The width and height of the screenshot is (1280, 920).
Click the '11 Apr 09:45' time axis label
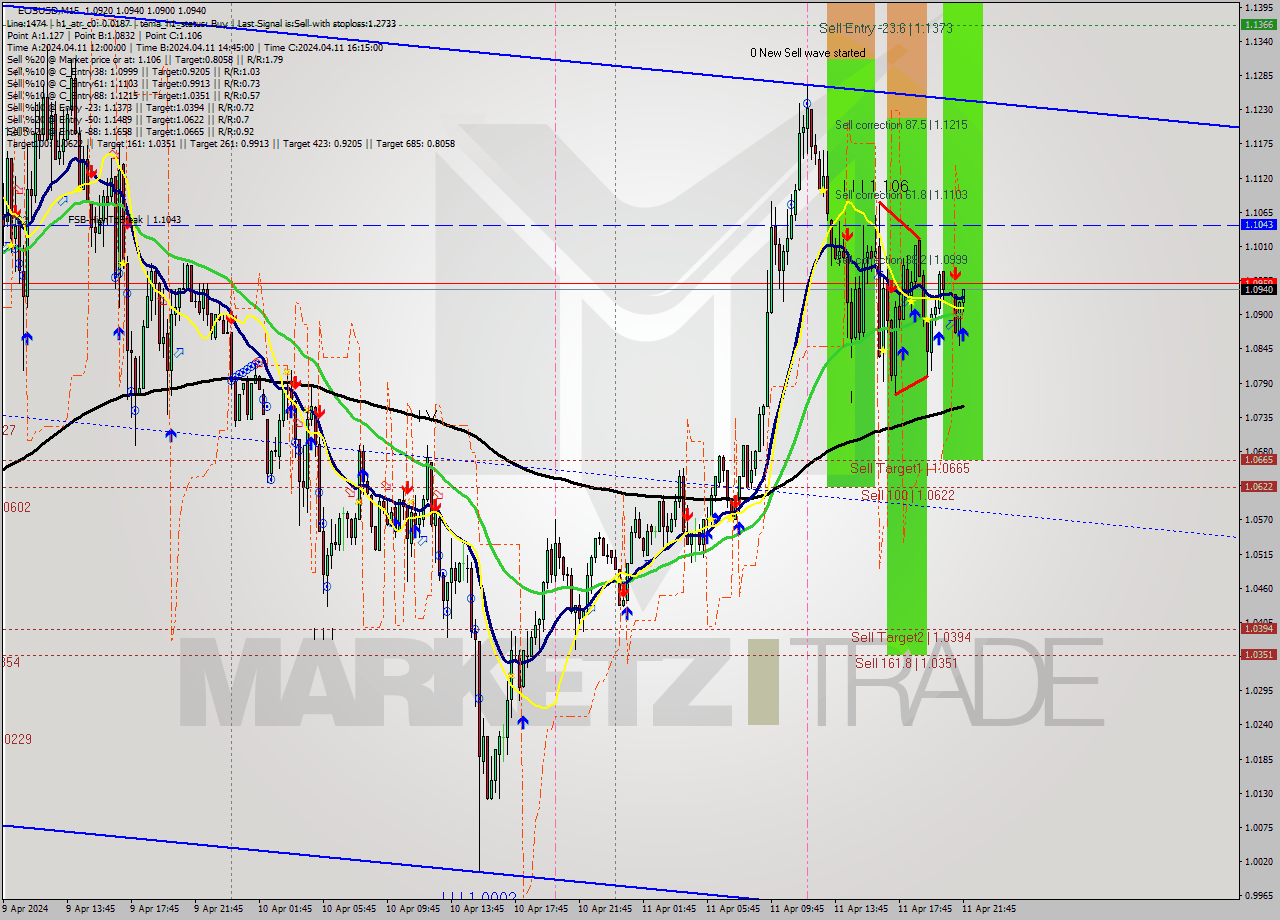pos(799,909)
